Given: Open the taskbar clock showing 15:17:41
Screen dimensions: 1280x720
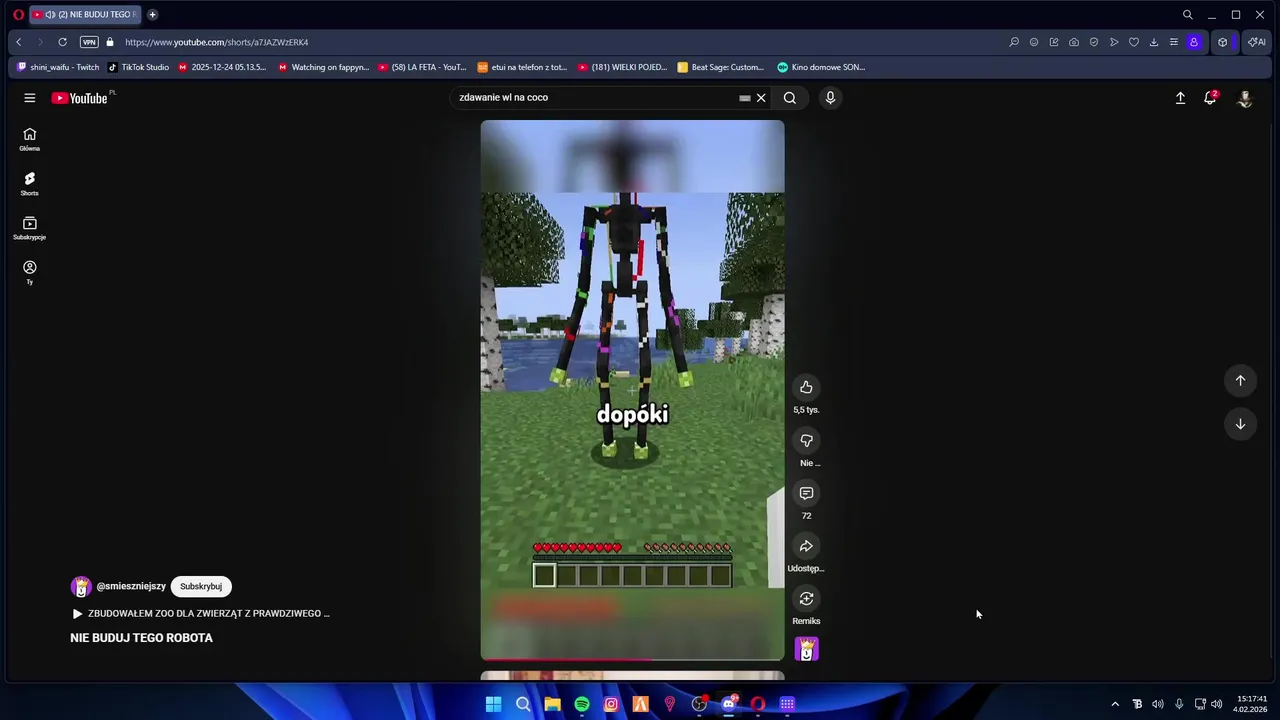Looking at the screenshot, I should coord(1251,704).
